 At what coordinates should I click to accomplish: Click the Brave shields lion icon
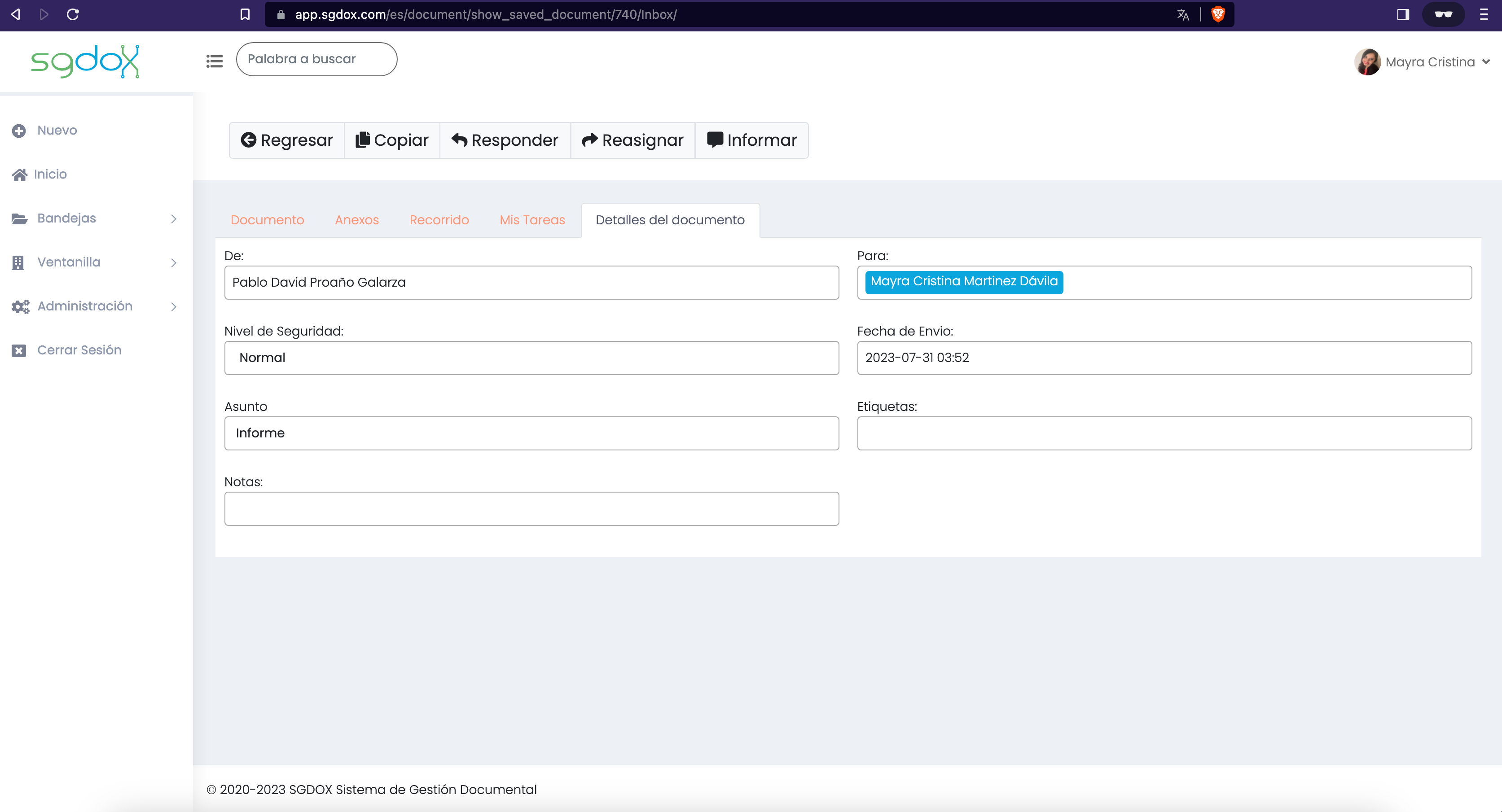[x=1218, y=14]
